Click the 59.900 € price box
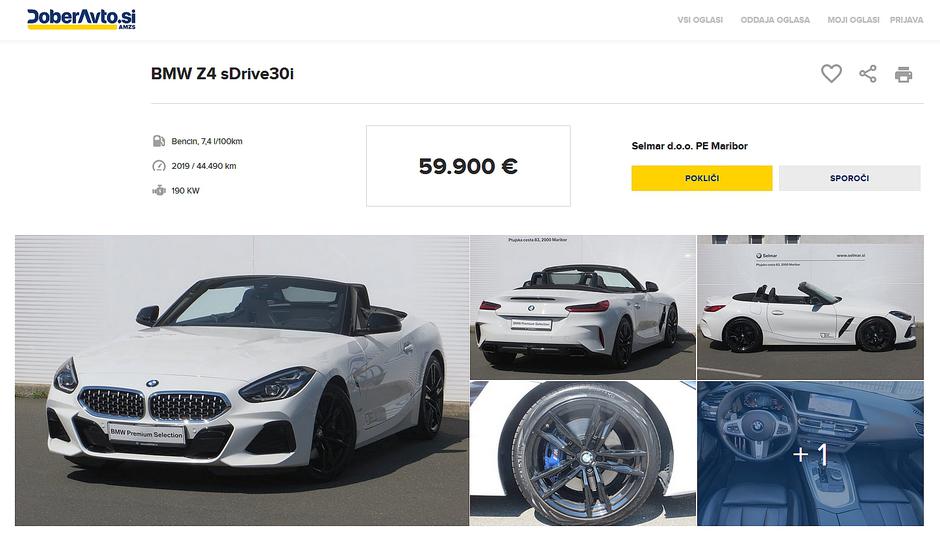Viewport: 940px width, 539px height. coord(468,166)
